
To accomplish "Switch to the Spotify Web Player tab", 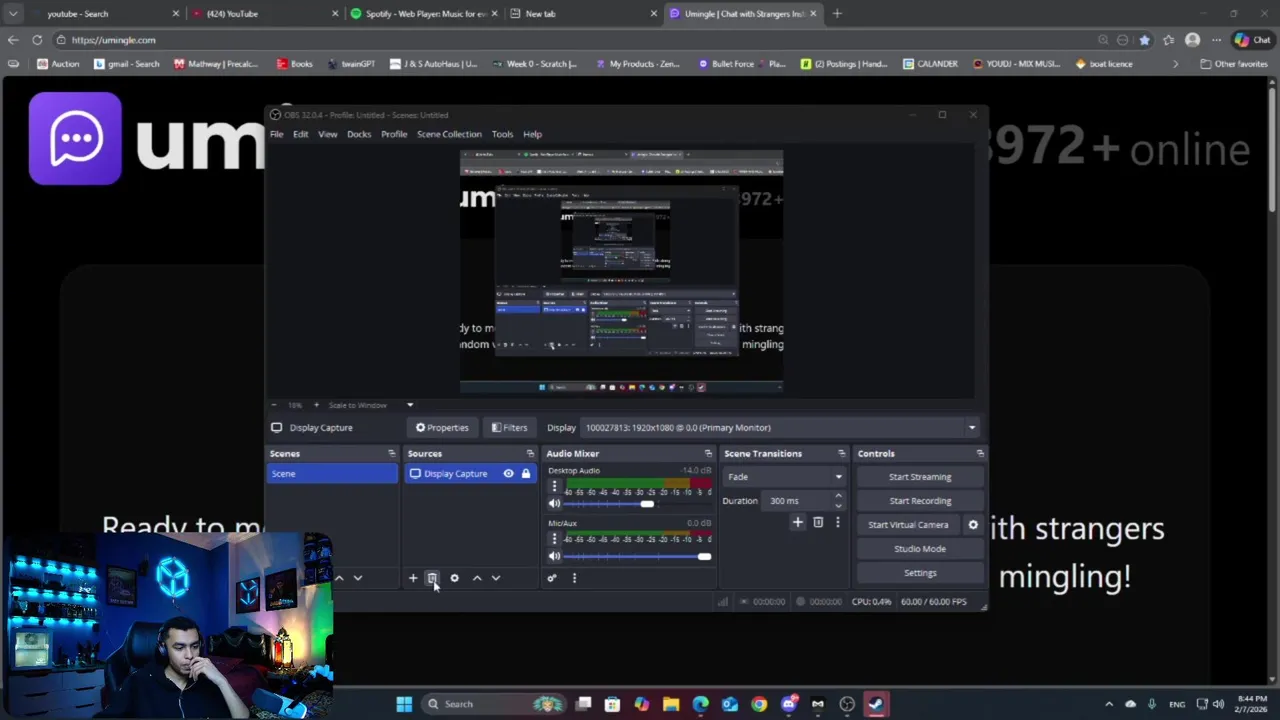I will point(424,14).
